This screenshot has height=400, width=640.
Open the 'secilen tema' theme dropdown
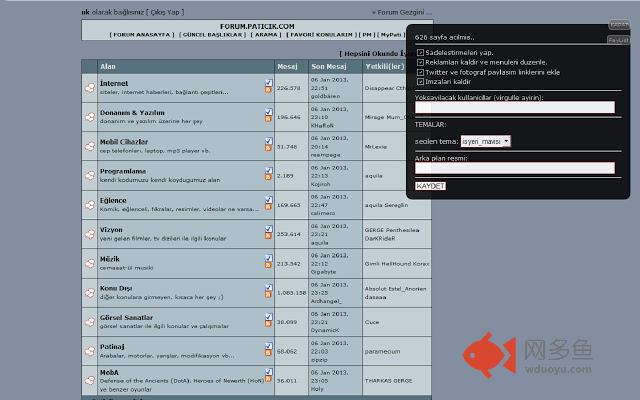tap(485, 142)
